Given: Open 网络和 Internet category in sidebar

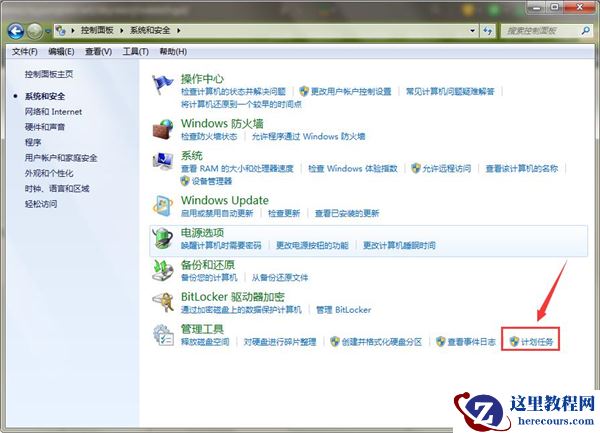Looking at the screenshot, I should 53,112.
